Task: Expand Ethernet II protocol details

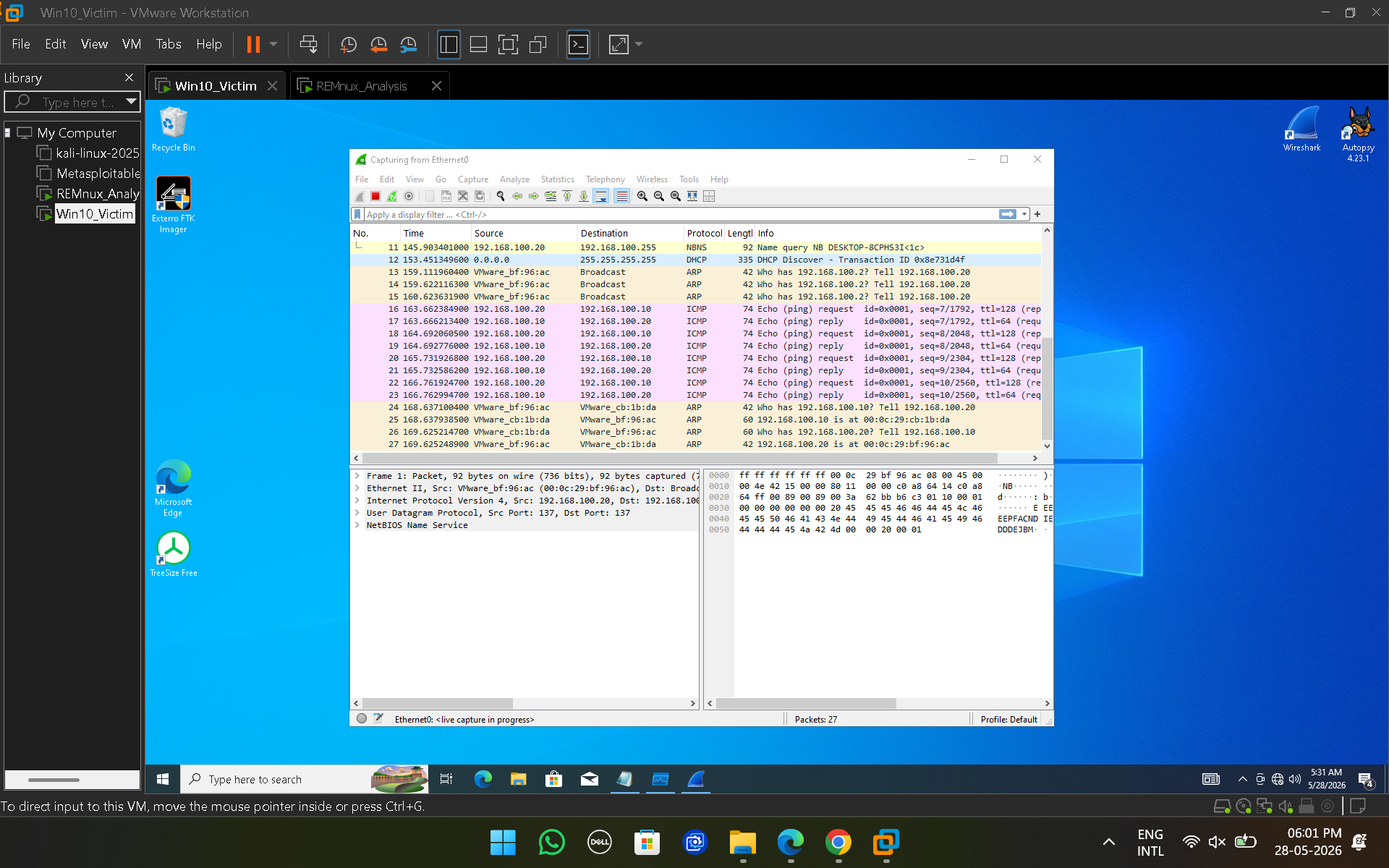Action: (x=357, y=488)
